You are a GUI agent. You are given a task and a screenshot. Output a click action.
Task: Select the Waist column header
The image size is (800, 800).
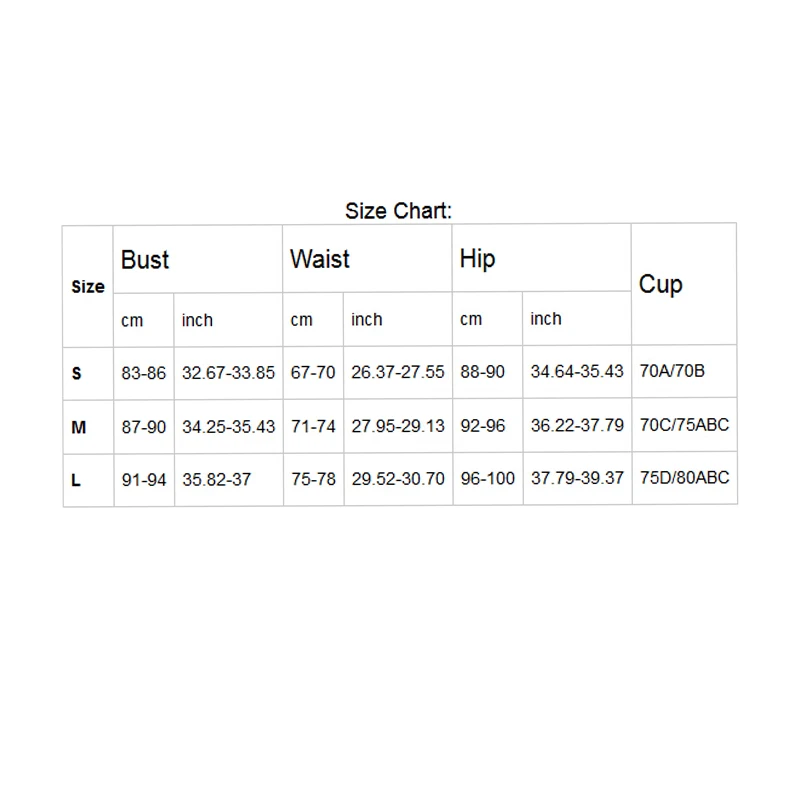click(320, 259)
